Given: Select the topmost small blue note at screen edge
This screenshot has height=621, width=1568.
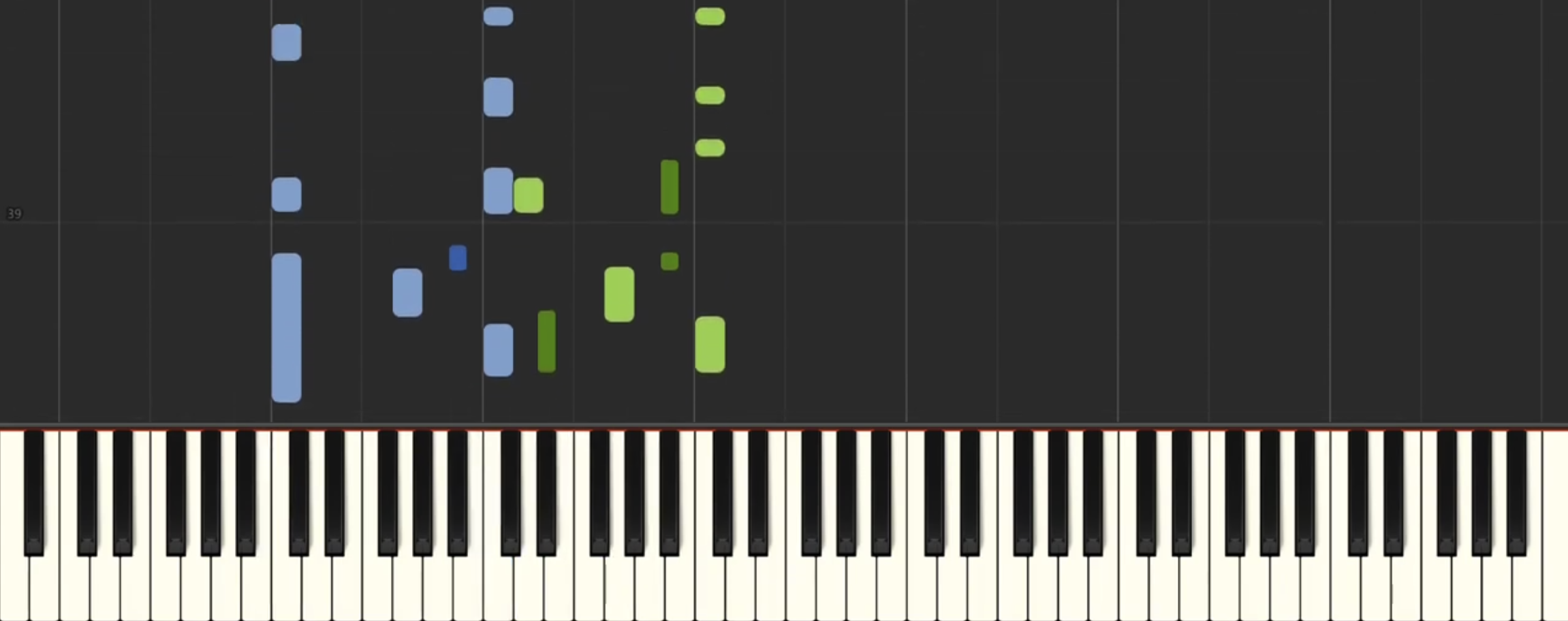Looking at the screenshot, I should (498, 16).
